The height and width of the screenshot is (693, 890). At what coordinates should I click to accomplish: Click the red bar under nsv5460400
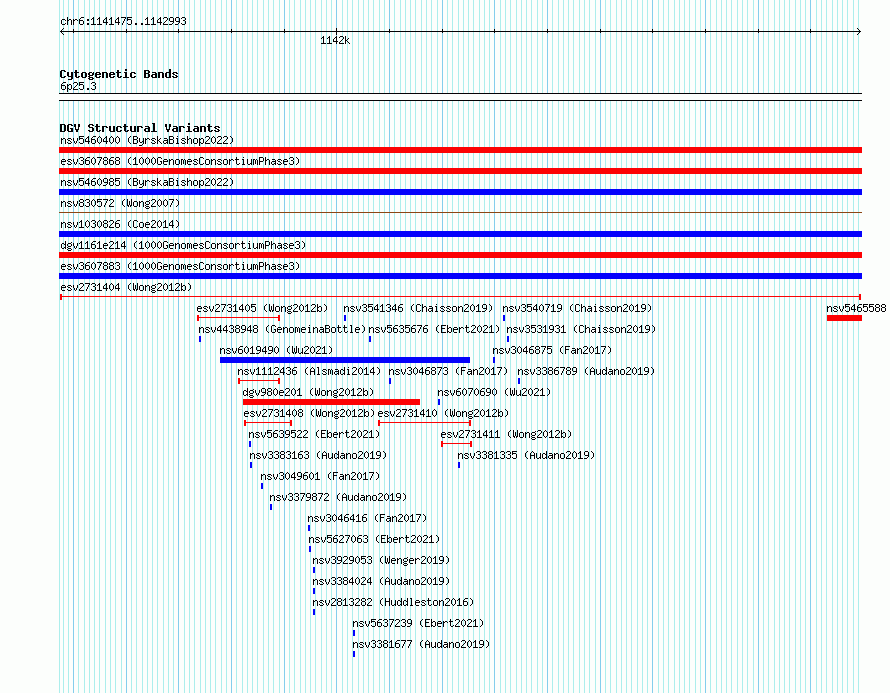pyautogui.click(x=460, y=150)
